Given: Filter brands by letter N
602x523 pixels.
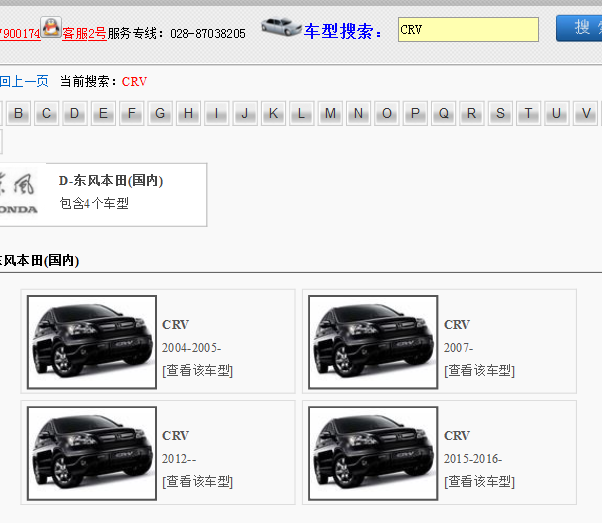Looking at the screenshot, I should 359,113.
